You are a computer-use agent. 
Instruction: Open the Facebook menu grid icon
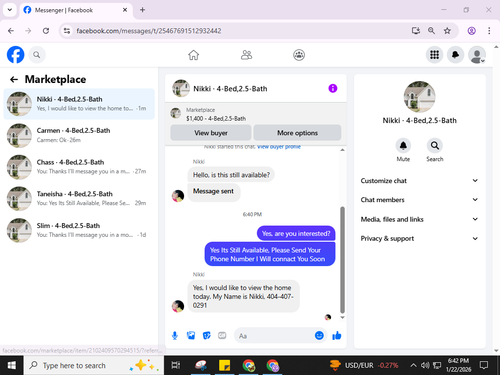click(434, 55)
